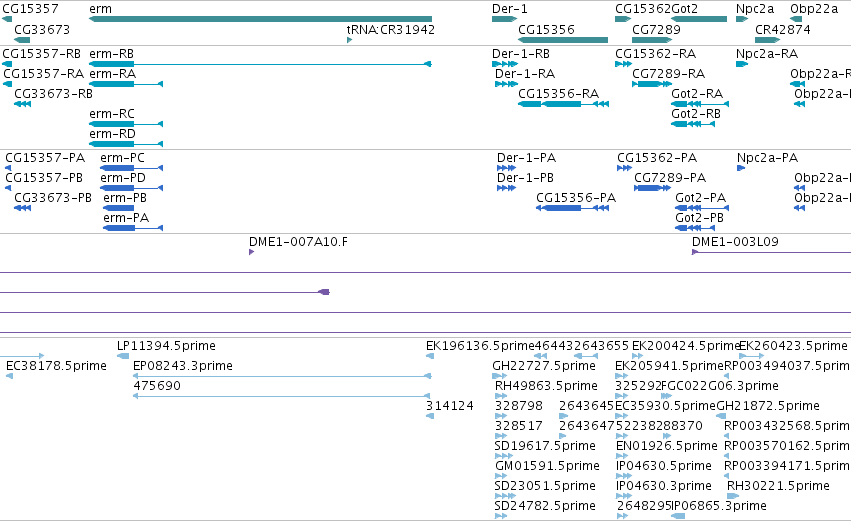Click the Got2-RB transcript
Image resolution: width=851 pixels, height=521 pixels.
tap(696, 114)
